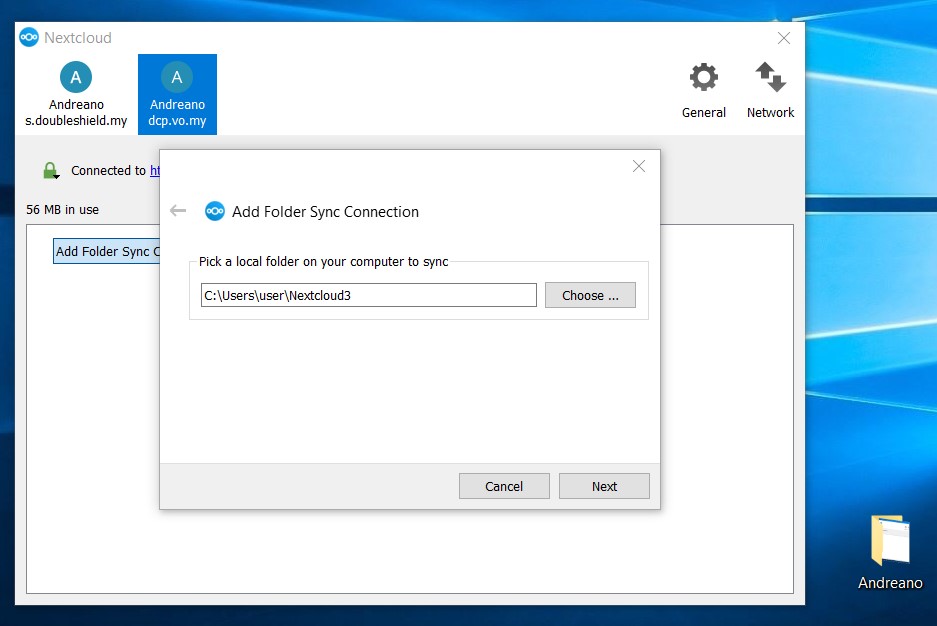
Task: Click 'Pick a local folder' group label
Action: (x=323, y=262)
